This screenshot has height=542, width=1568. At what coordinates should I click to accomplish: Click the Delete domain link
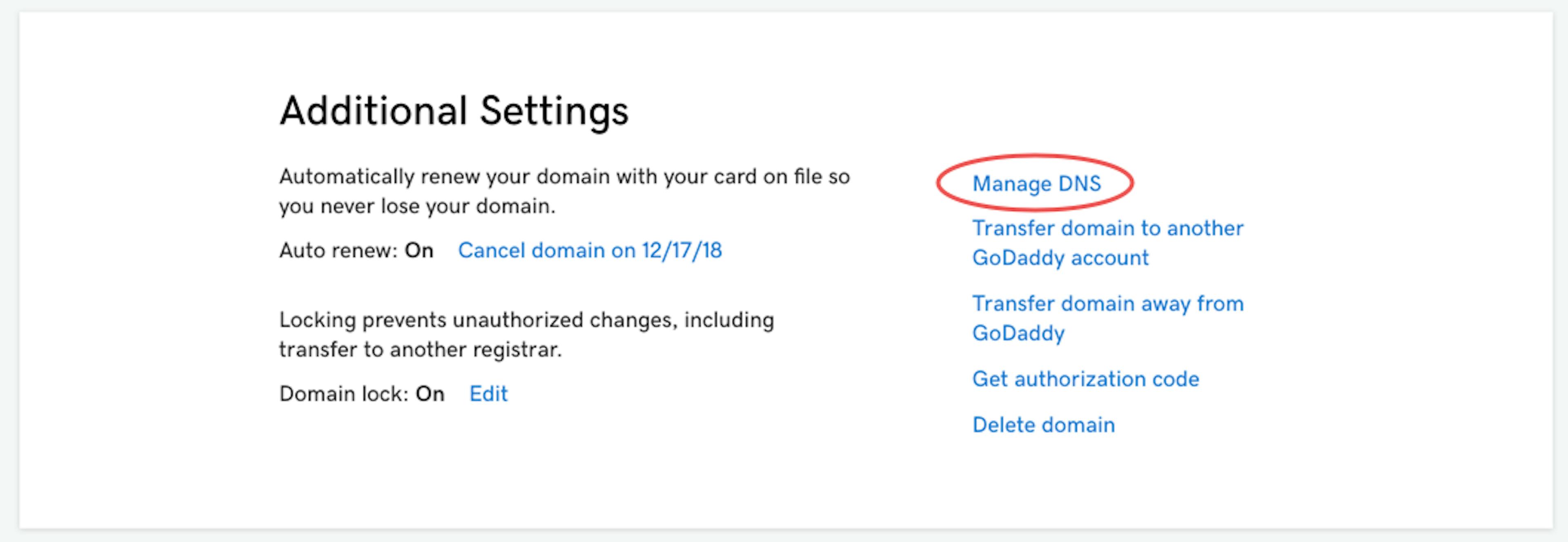tap(1043, 425)
